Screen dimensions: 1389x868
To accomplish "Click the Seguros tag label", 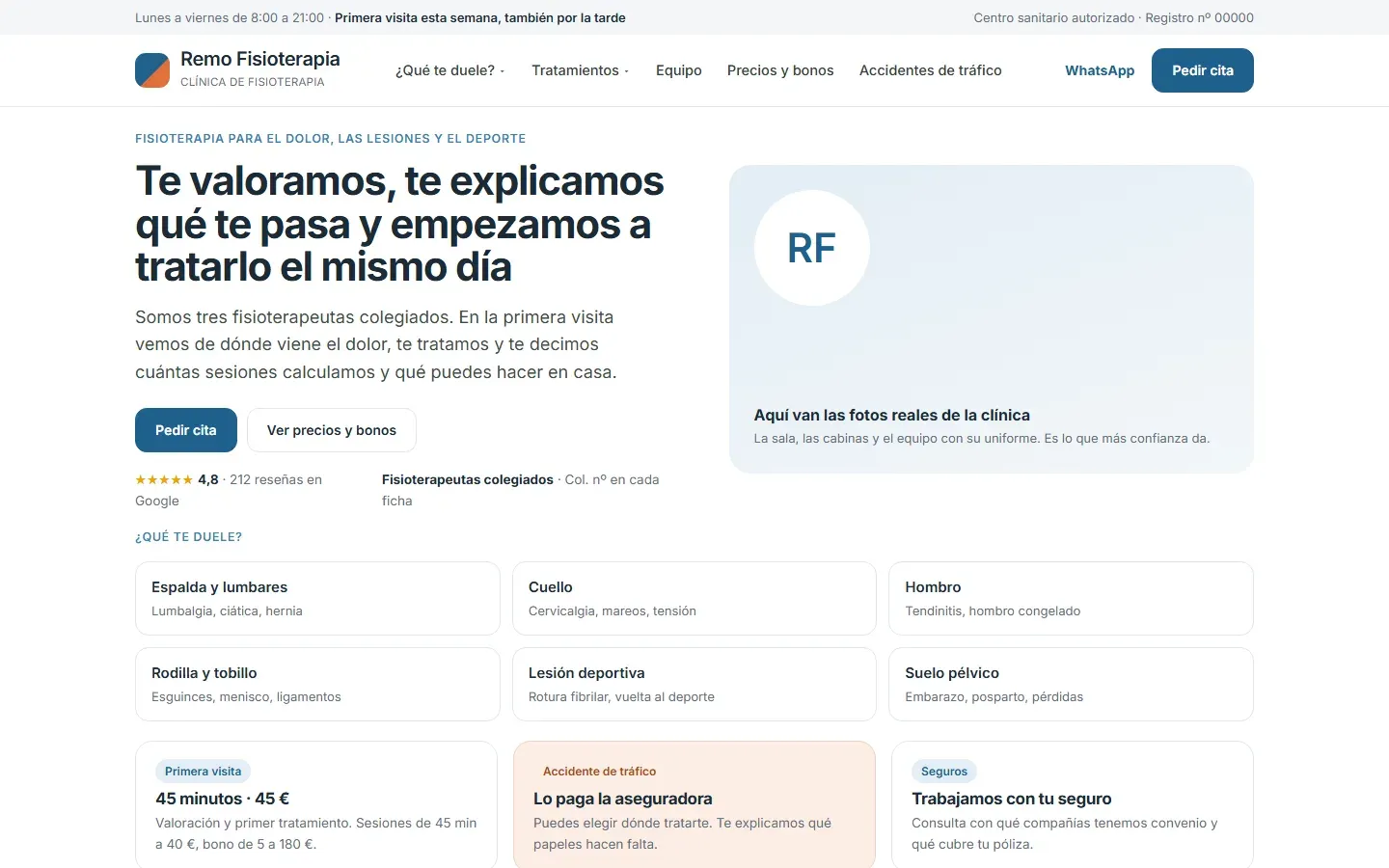I will (944, 772).
